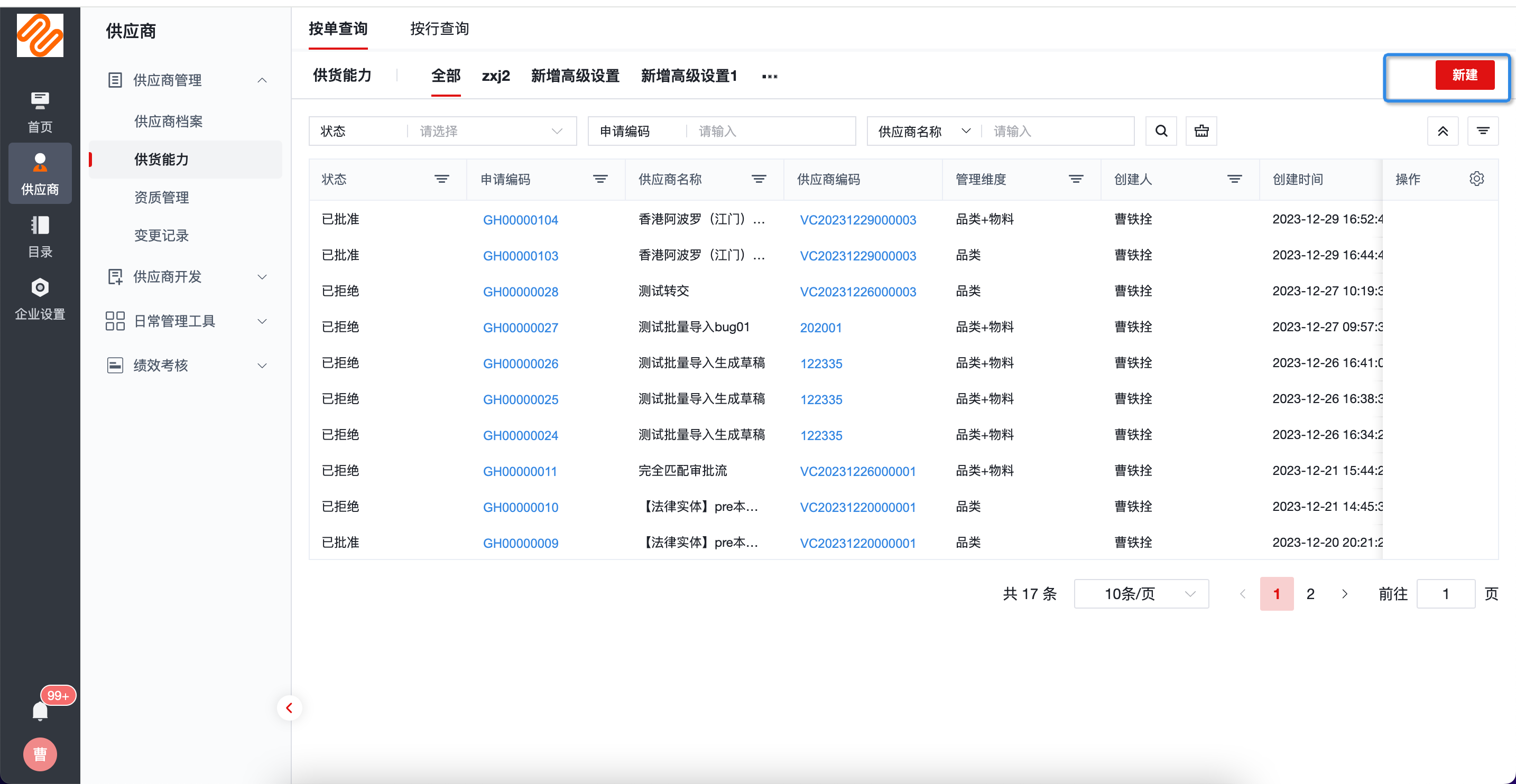Screen dimensions: 1516x784
Task: Open the table column settings gear
Action: [1476, 179]
